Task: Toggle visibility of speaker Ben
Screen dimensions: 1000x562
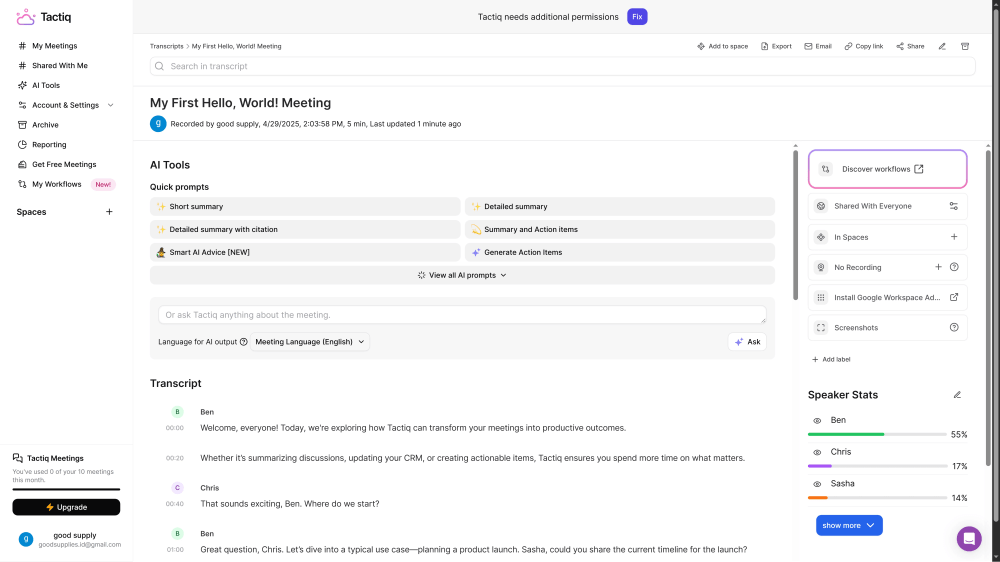Action: coord(817,421)
